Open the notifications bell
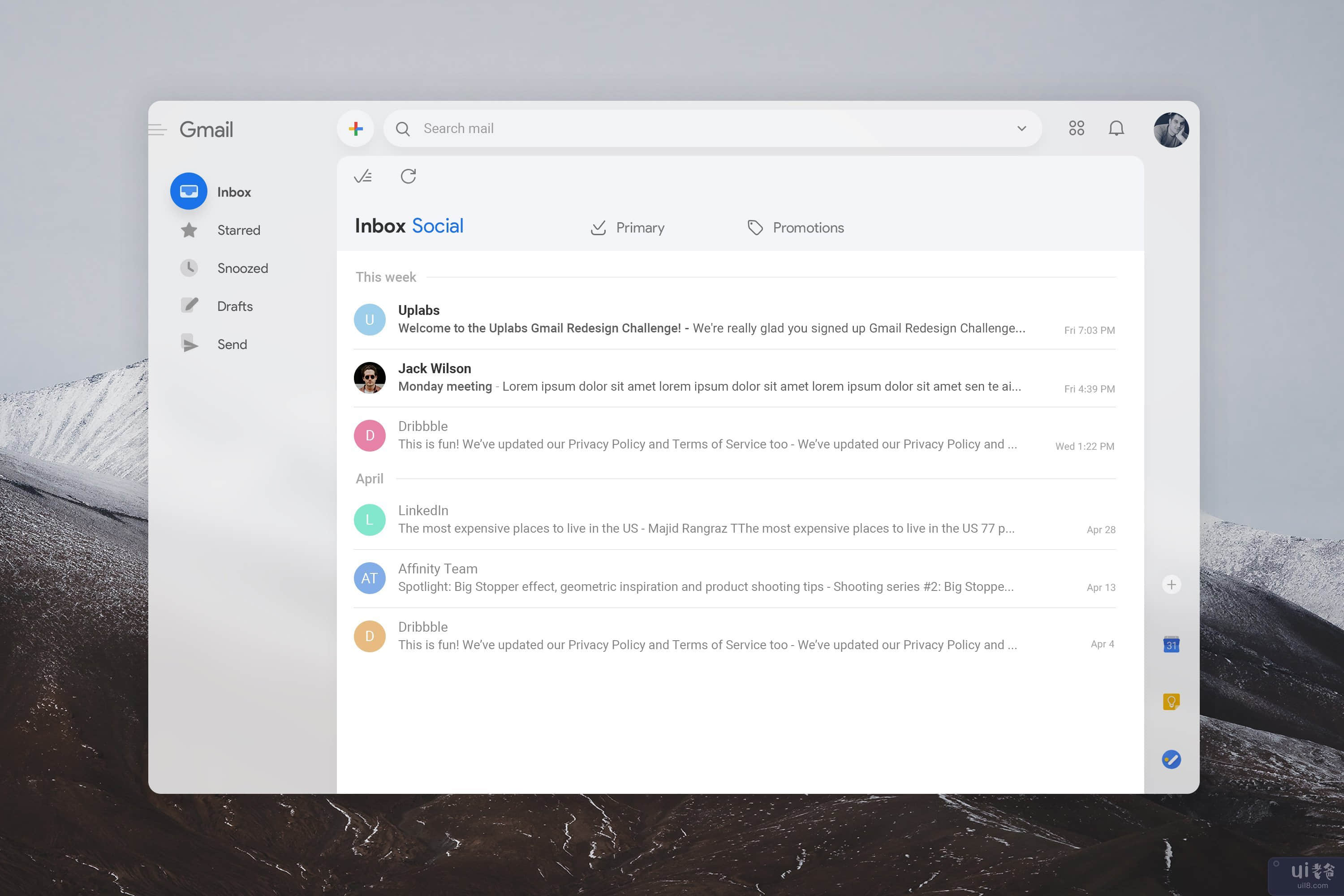 click(x=1116, y=128)
